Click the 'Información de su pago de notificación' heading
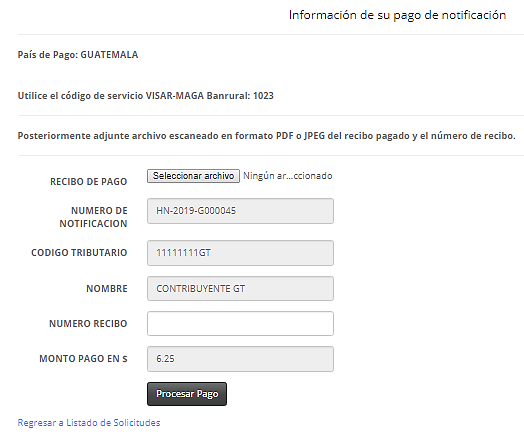The width and height of the screenshot is (524, 437). tap(397, 15)
